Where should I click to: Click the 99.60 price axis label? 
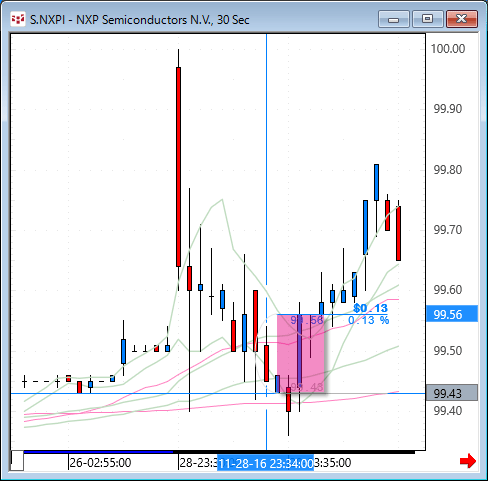(448, 290)
